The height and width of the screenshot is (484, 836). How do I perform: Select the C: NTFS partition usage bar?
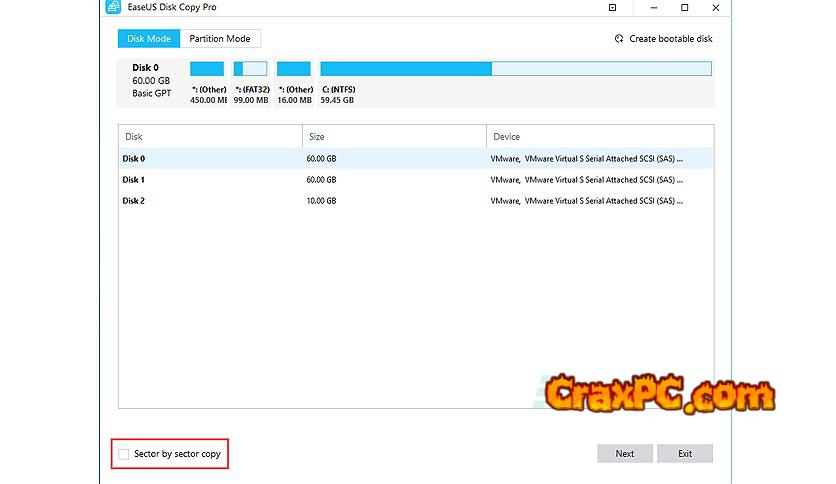click(515, 69)
